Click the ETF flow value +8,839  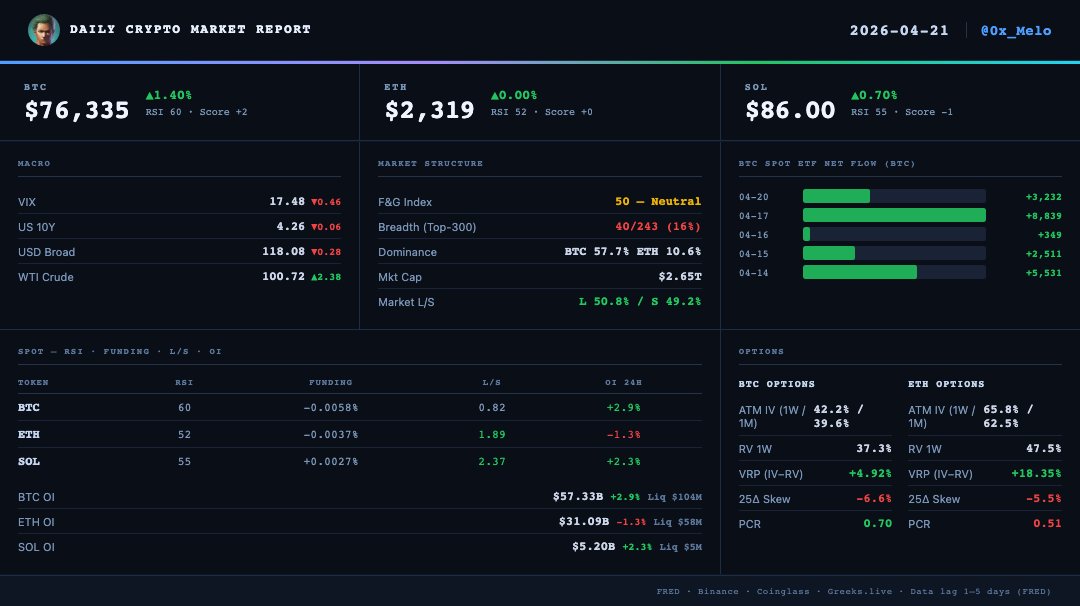pos(1043,216)
